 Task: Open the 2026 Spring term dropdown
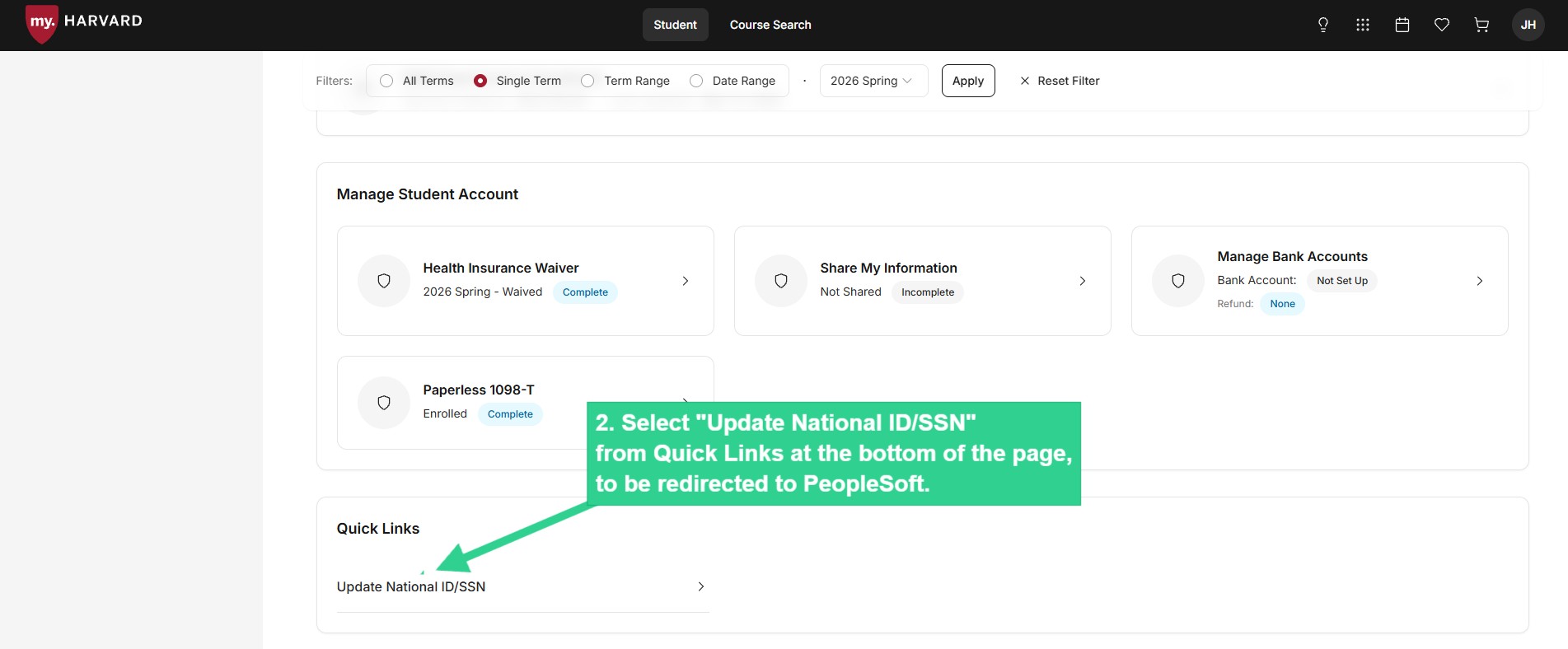pos(873,81)
